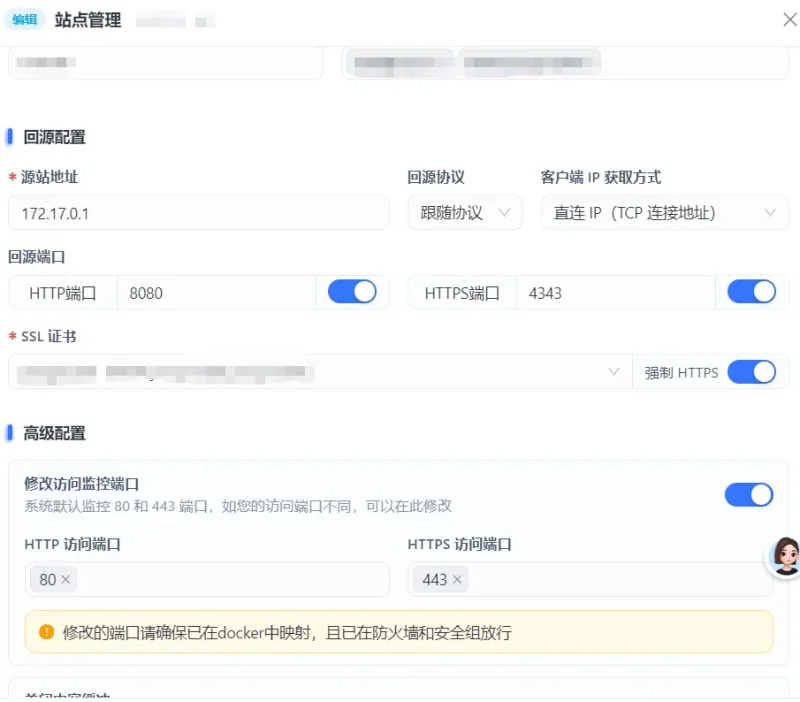Edit the HTTPS port value 4343

tap(616, 293)
